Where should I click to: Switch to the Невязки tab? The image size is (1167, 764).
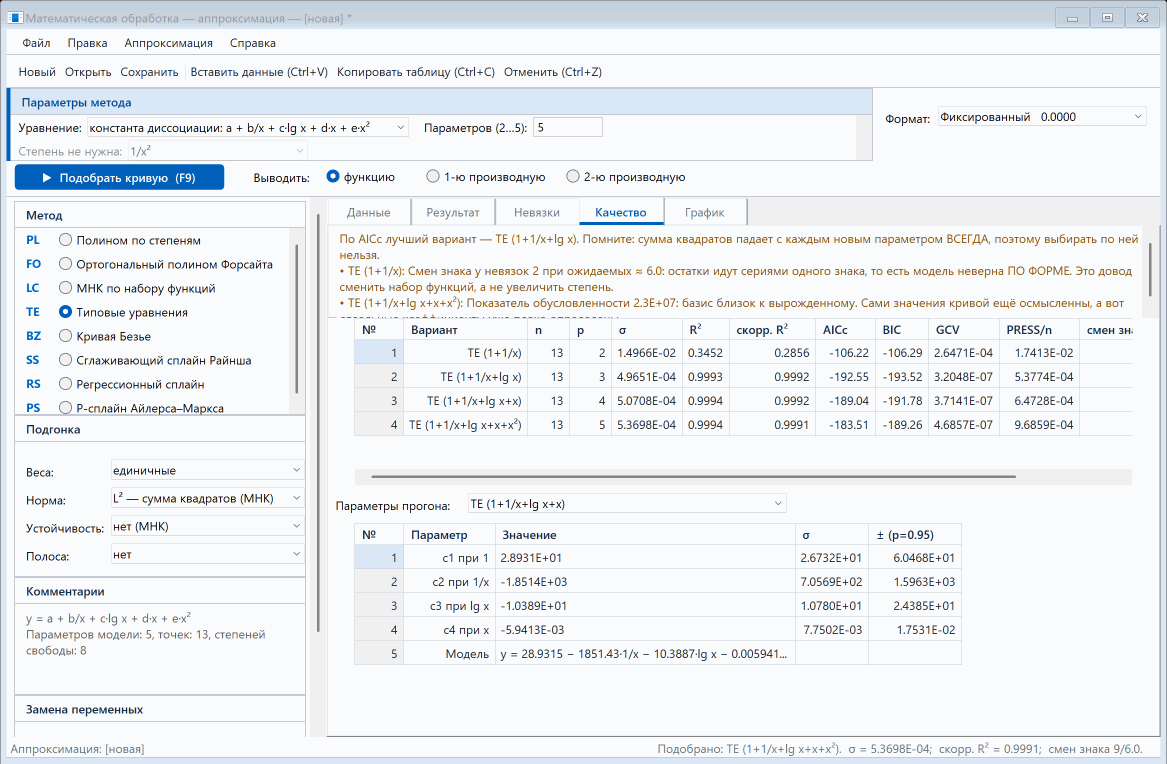click(537, 213)
